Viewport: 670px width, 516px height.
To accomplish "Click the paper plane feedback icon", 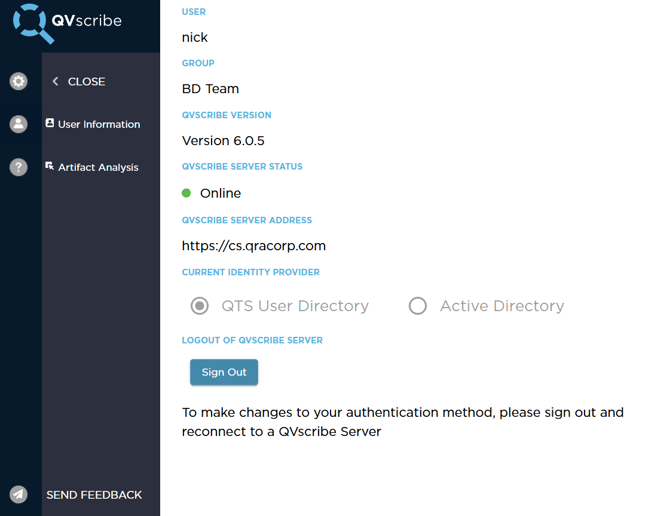I will click(18, 494).
